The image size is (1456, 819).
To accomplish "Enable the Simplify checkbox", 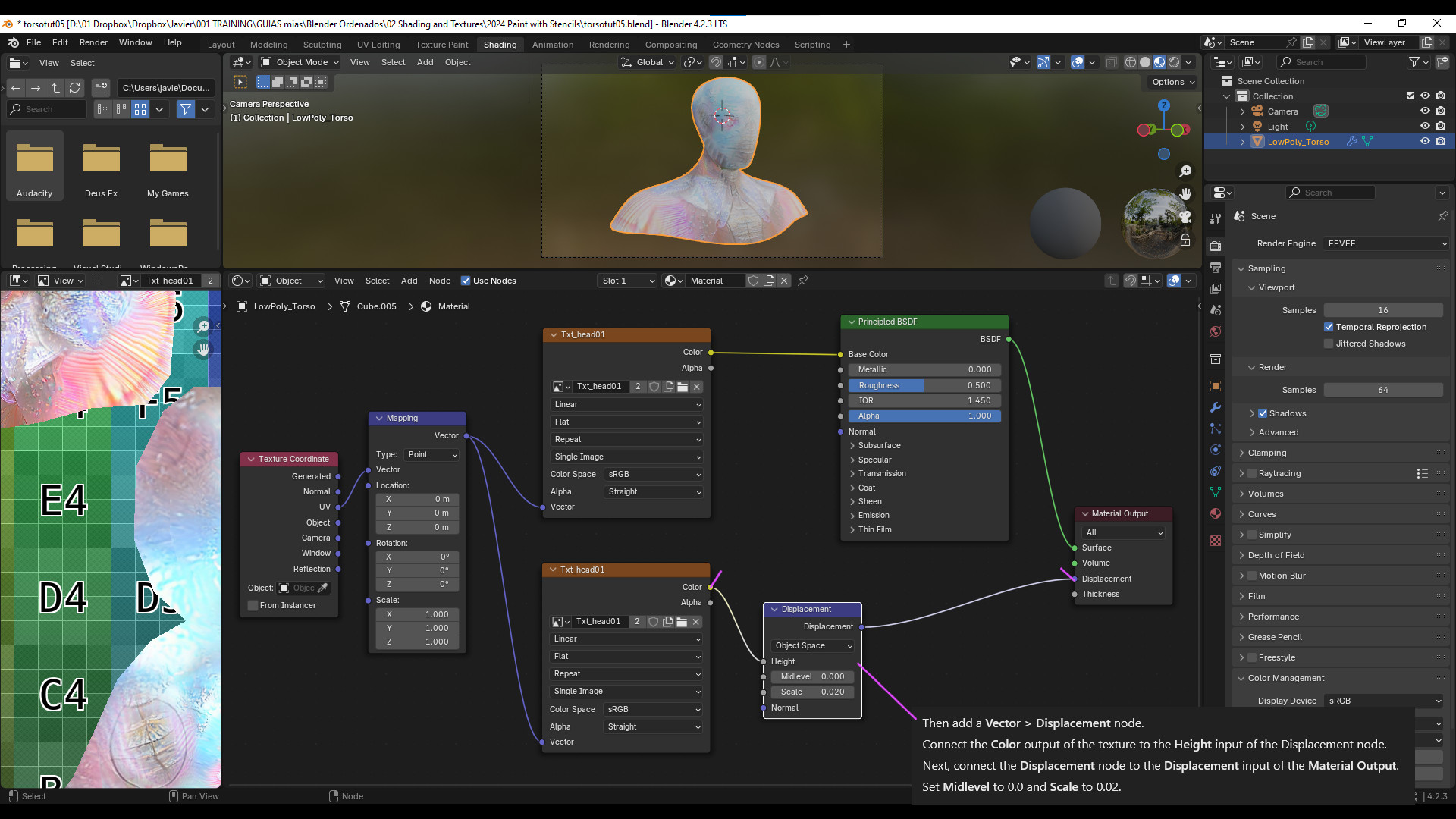I will click(x=1252, y=535).
